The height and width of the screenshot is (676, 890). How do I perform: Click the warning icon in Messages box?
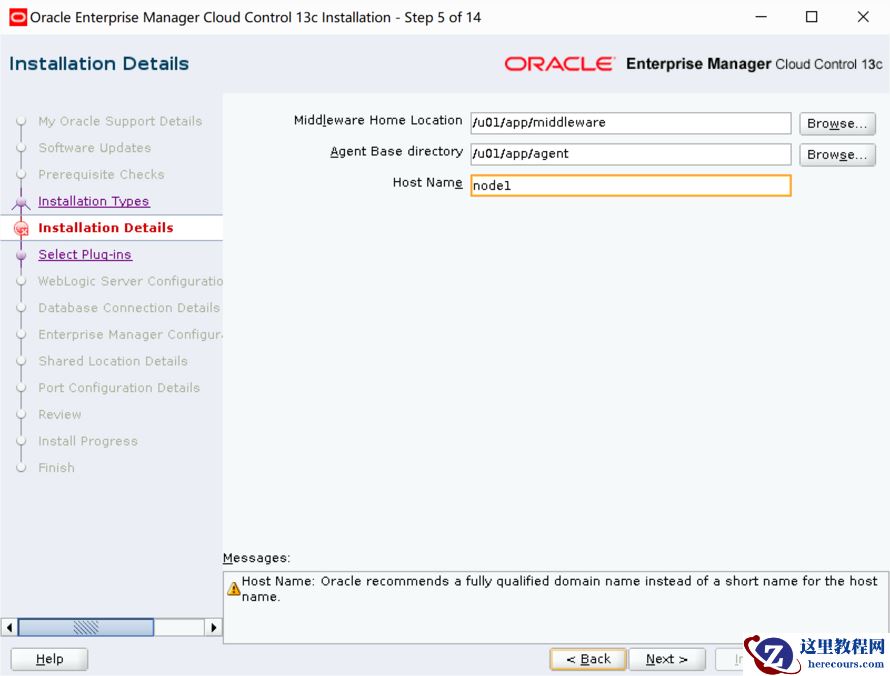233,589
